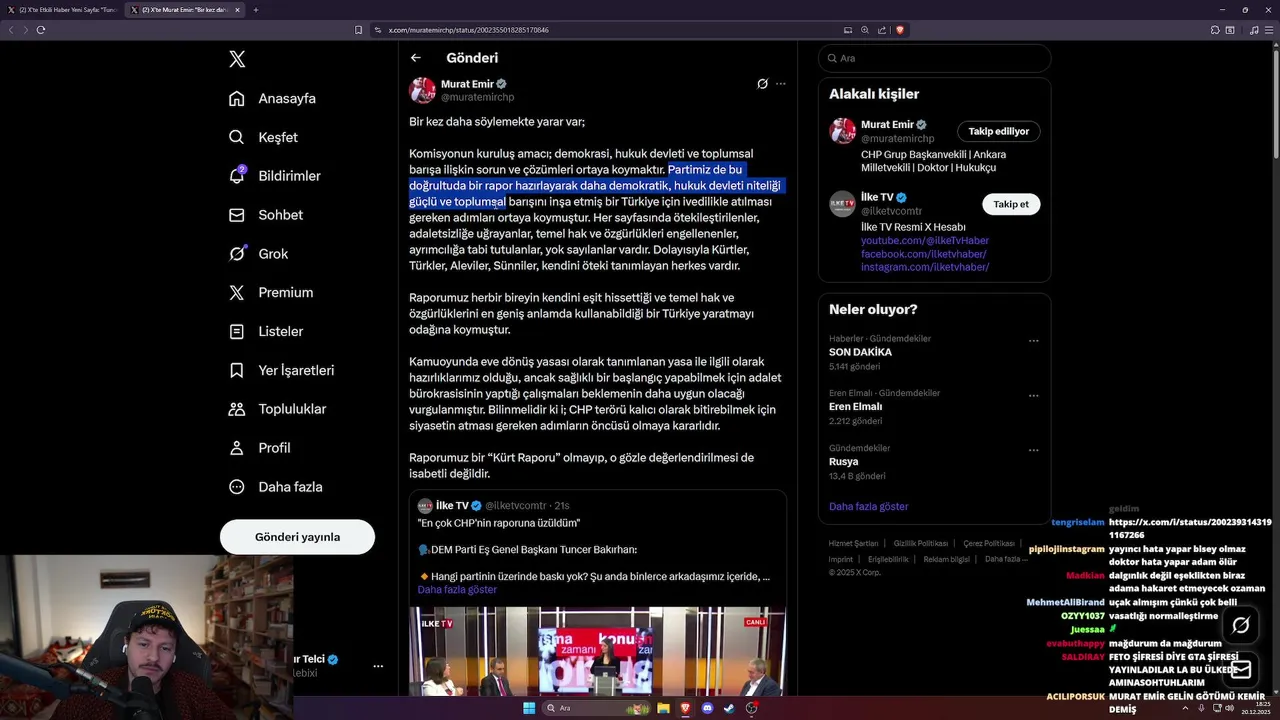
Task: Open the Brave hamburger menu
Action: 1269,30
